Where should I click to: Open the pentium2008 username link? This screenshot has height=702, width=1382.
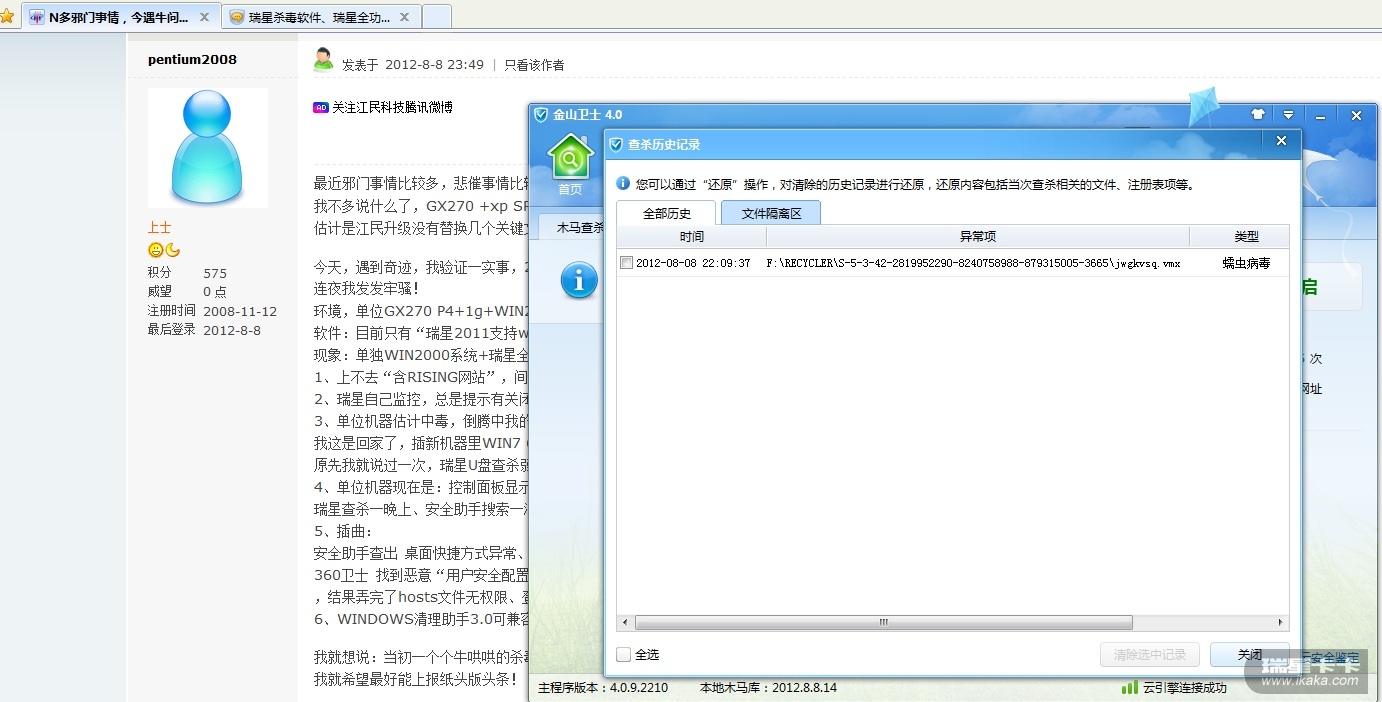tap(192, 59)
